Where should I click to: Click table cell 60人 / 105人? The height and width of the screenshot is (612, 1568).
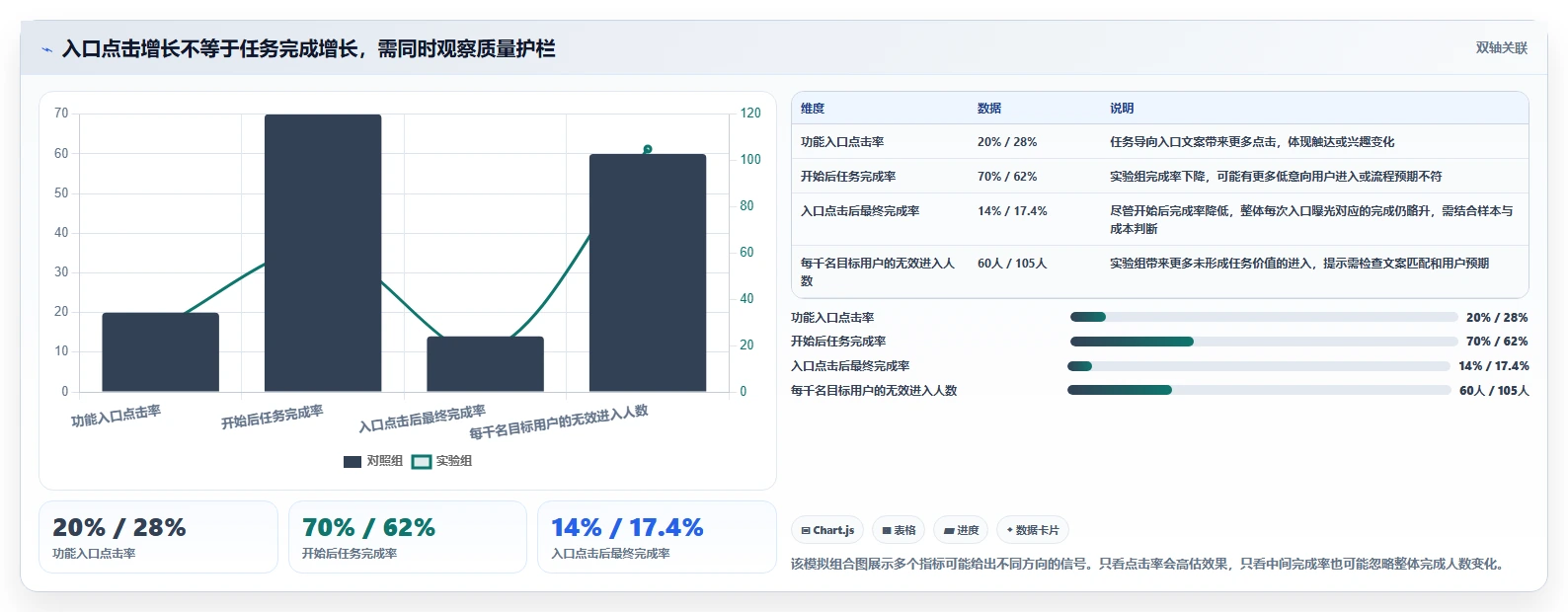pos(1012,264)
